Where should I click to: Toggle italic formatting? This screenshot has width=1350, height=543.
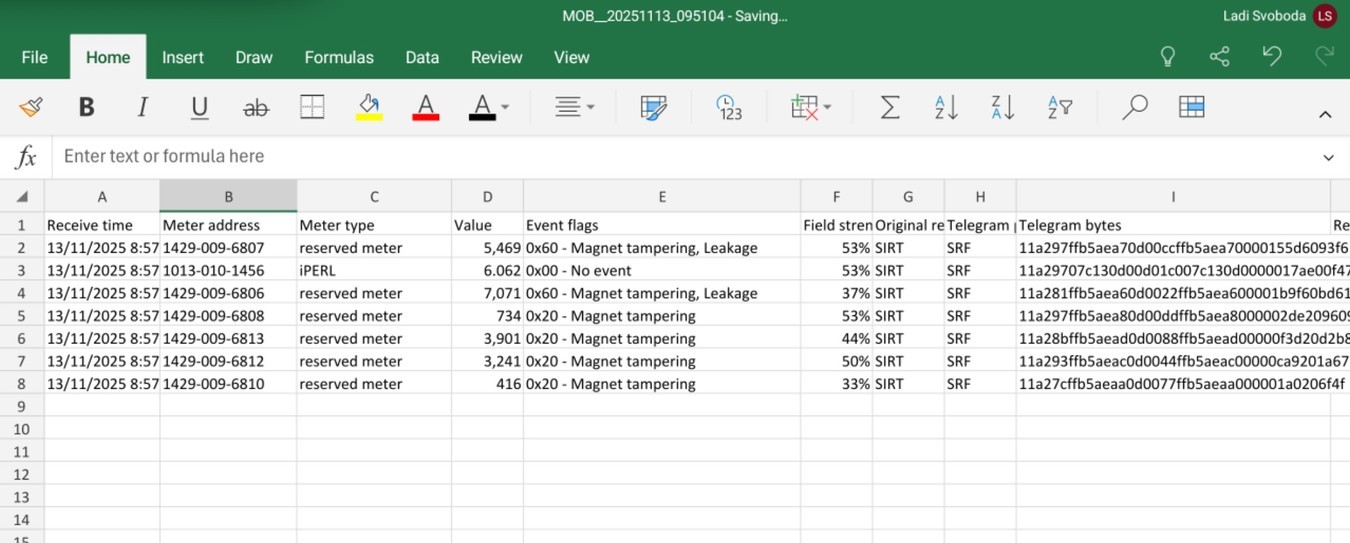coord(143,107)
